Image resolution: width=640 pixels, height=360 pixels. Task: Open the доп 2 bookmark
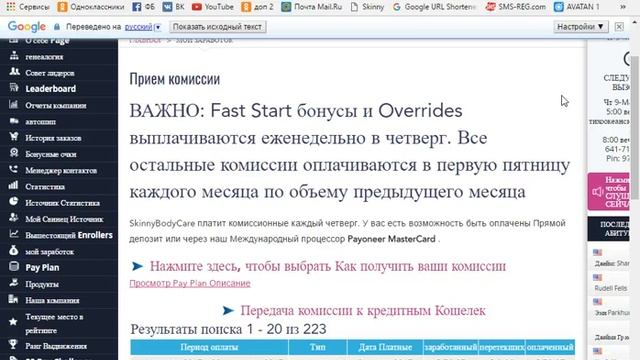click(x=258, y=7)
